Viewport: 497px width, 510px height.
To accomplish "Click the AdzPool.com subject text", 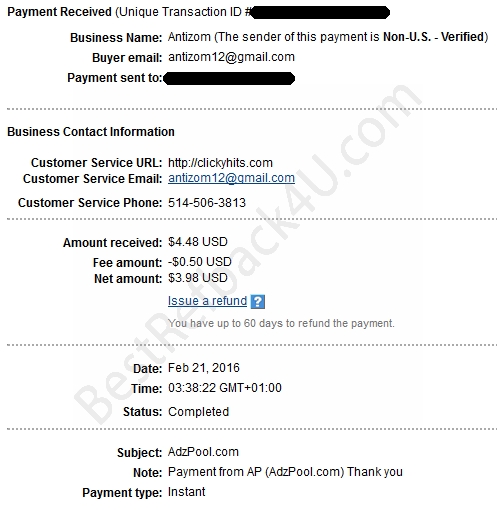I will (203, 452).
